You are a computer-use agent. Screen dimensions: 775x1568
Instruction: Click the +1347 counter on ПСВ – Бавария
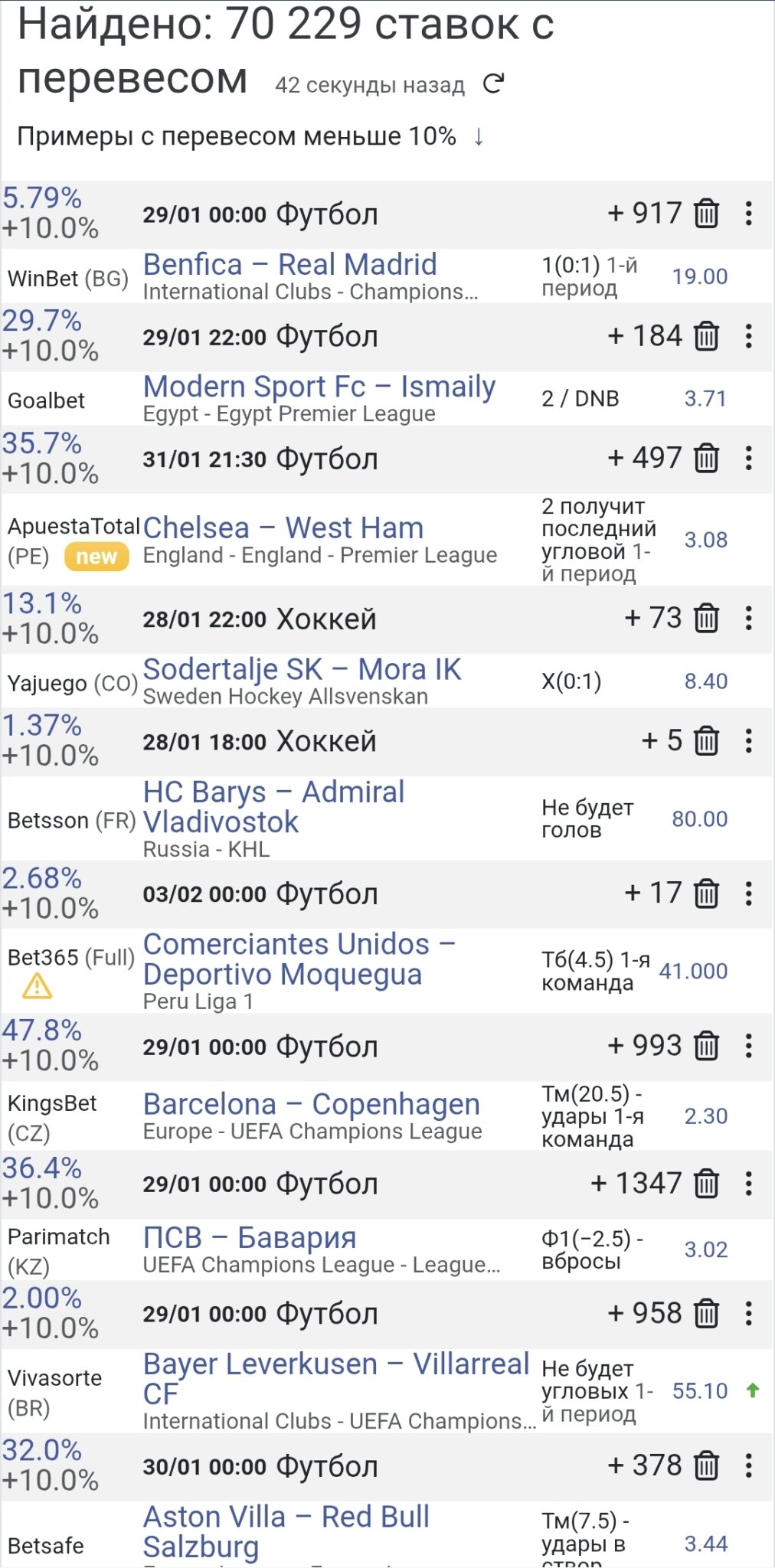tap(636, 1184)
